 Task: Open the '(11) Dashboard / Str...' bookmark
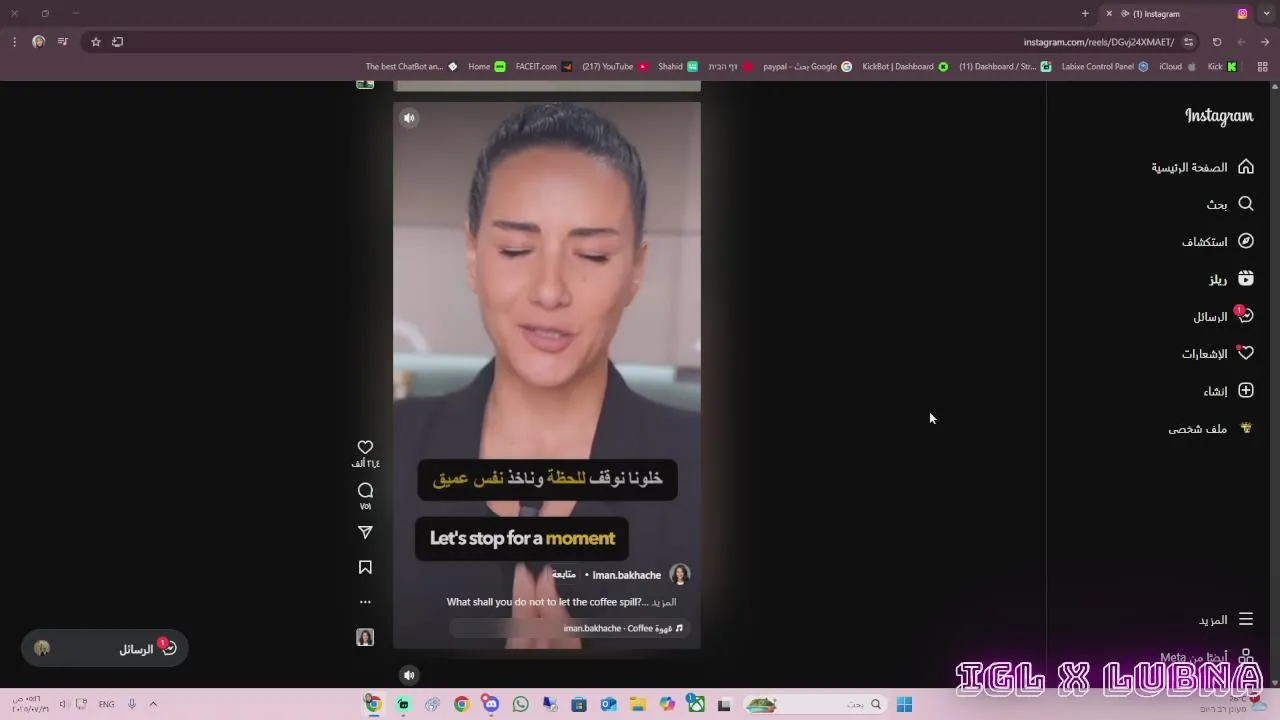1005,67
